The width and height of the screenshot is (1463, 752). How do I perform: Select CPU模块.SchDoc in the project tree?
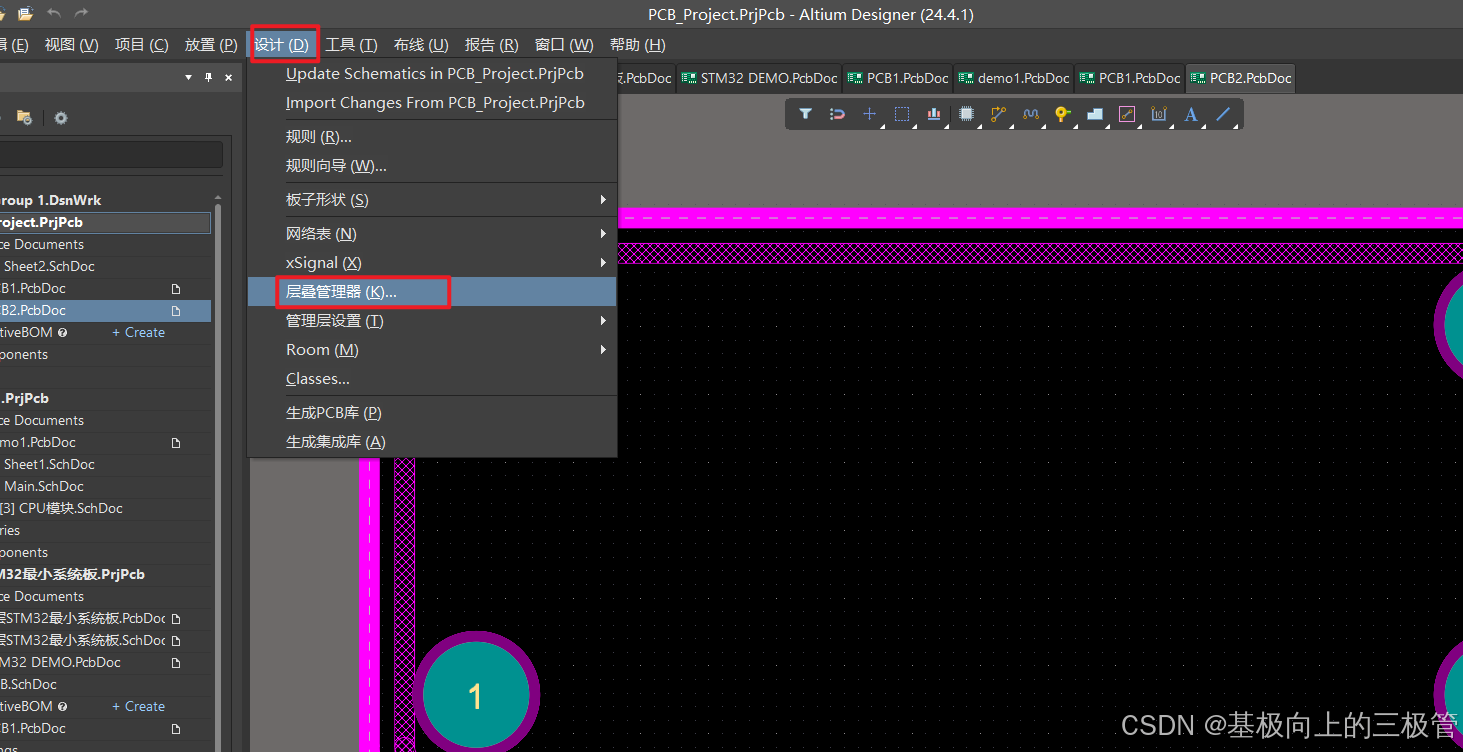point(61,508)
